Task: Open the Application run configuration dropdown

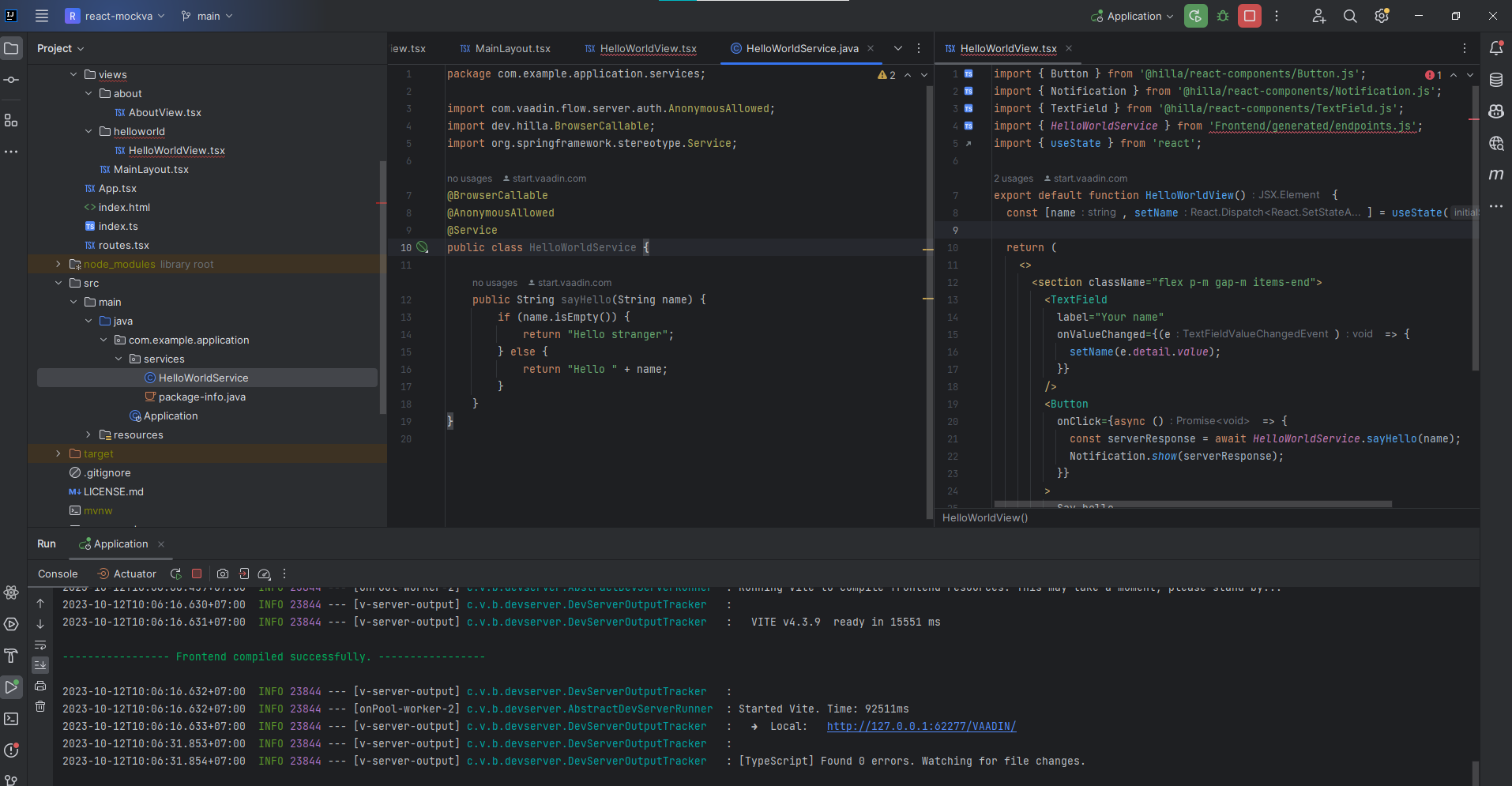Action: tap(1133, 16)
